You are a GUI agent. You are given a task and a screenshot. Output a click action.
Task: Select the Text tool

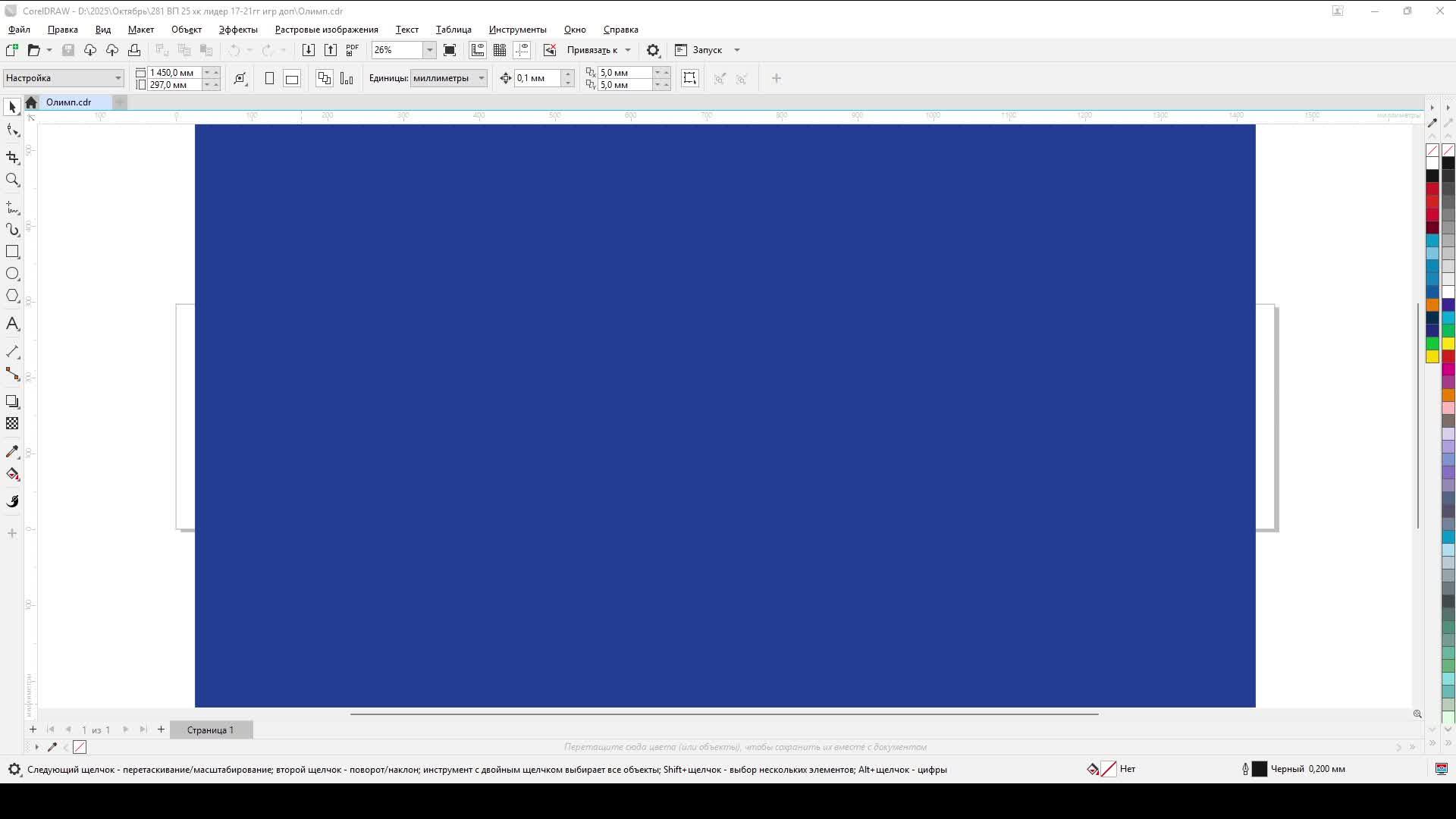coord(12,324)
